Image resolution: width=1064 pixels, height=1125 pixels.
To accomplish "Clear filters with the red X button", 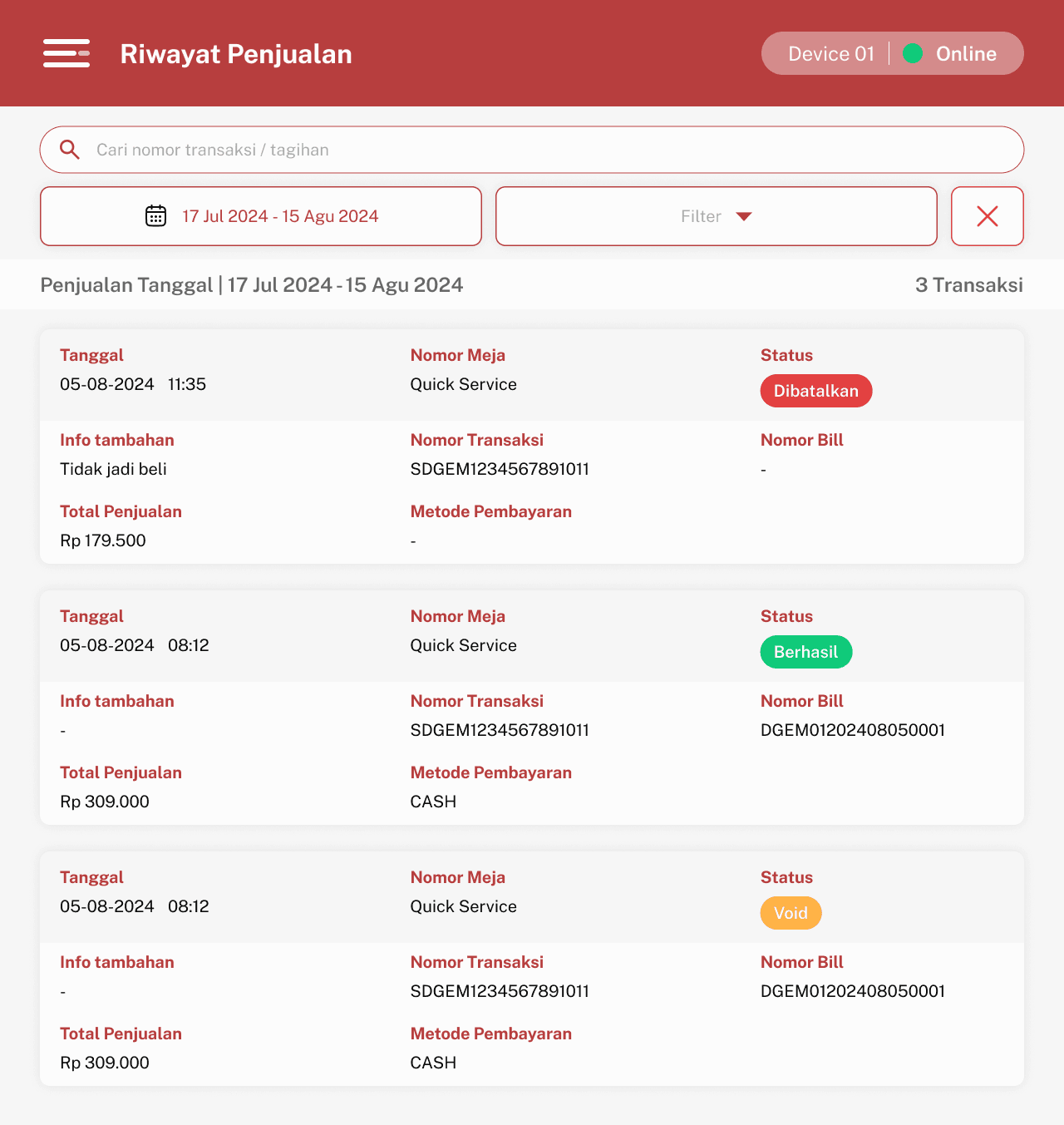I will click(x=988, y=216).
